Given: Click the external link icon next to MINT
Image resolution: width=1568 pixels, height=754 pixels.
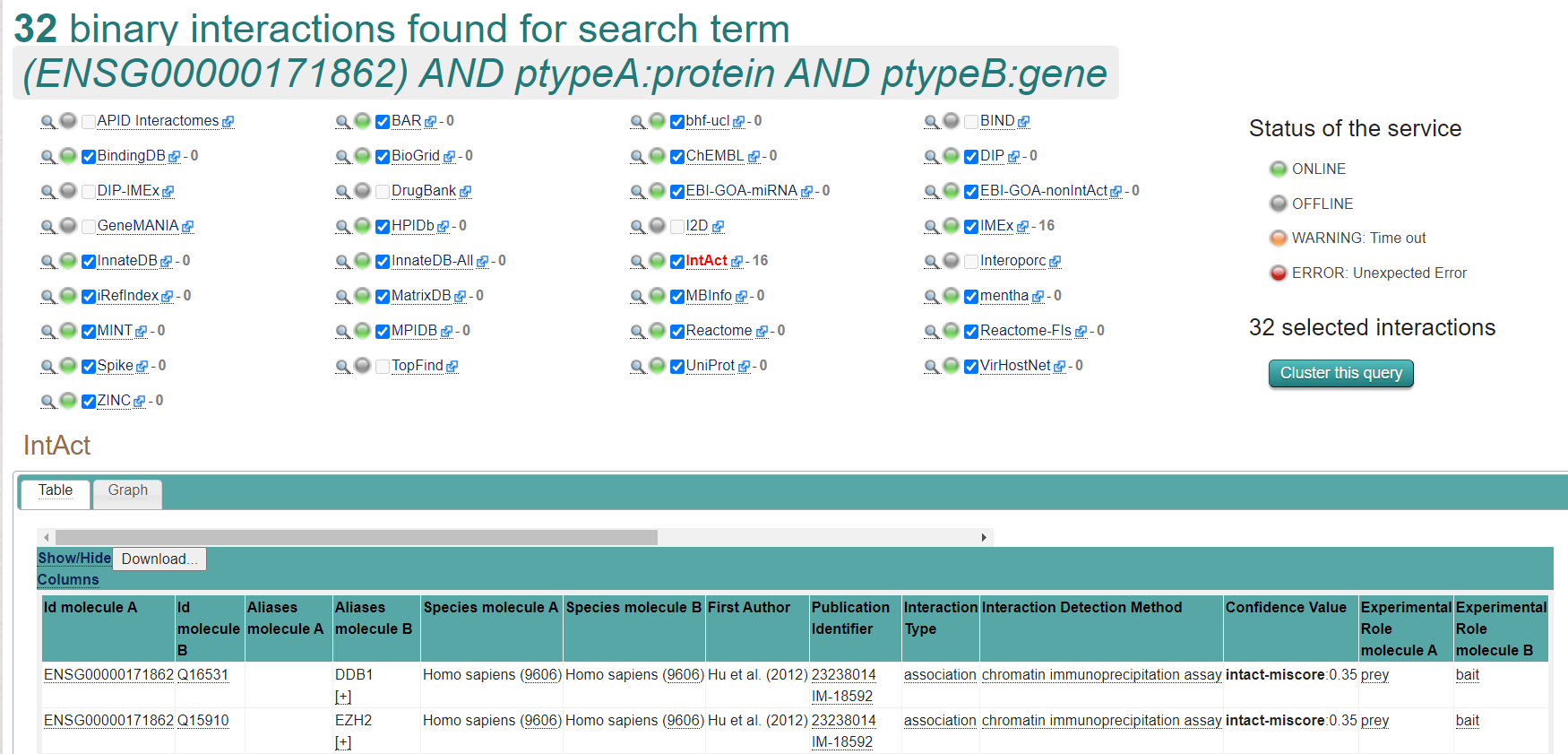Looking at the screenshot, I should coord(141,332).
